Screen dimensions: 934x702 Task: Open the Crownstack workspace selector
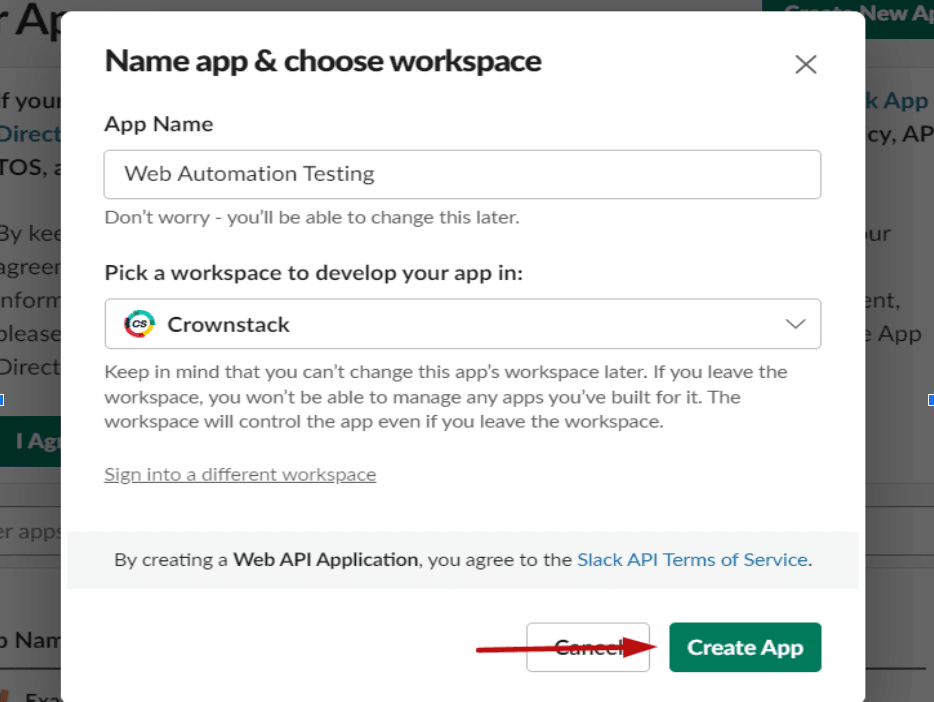(x=462, y=324)
